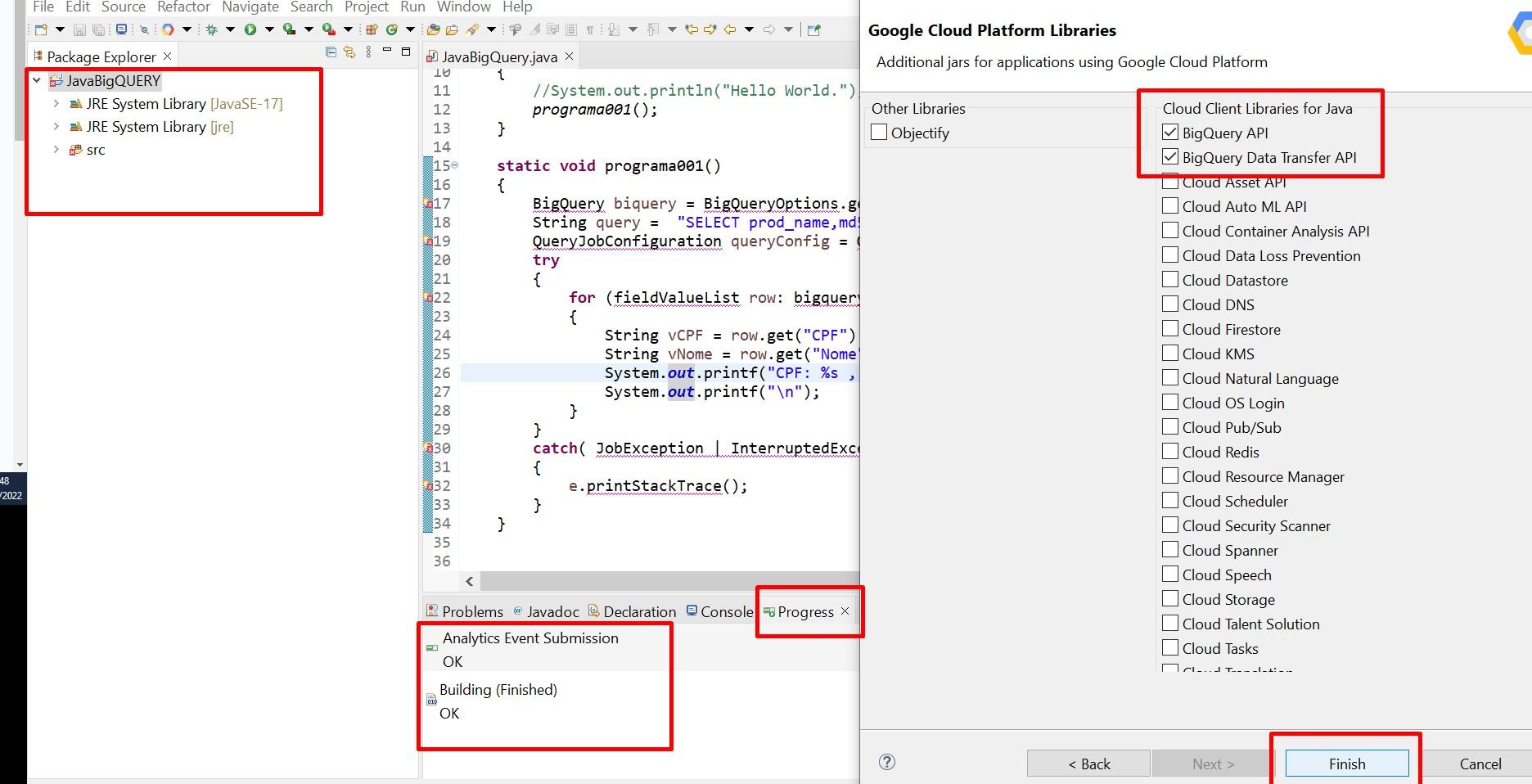Open the Debug dropdown arrow
This screenshot has height=784, width=1532.
click(x=230, y=29)
